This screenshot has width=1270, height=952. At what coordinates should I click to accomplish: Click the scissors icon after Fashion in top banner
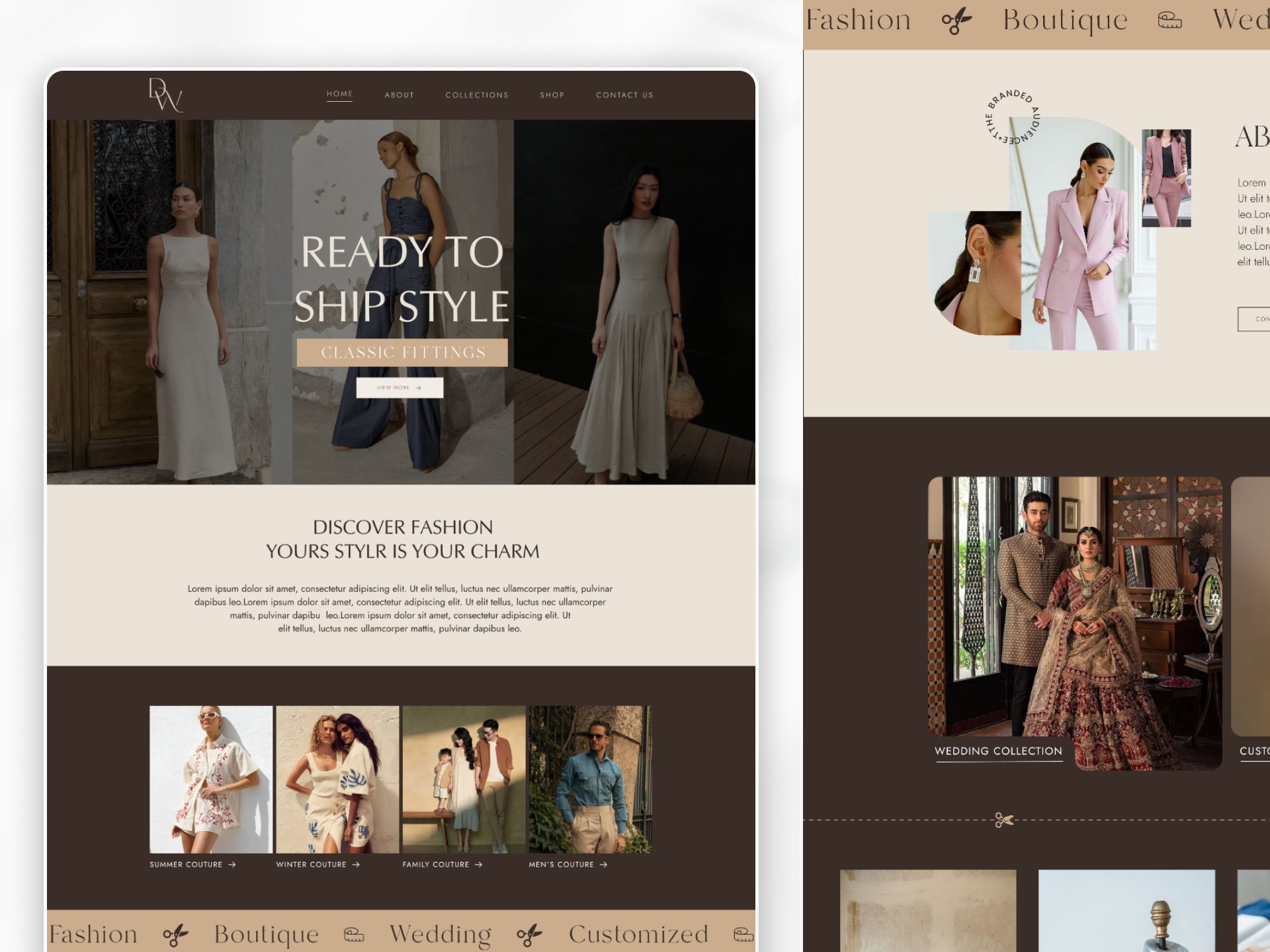point(956,20)
